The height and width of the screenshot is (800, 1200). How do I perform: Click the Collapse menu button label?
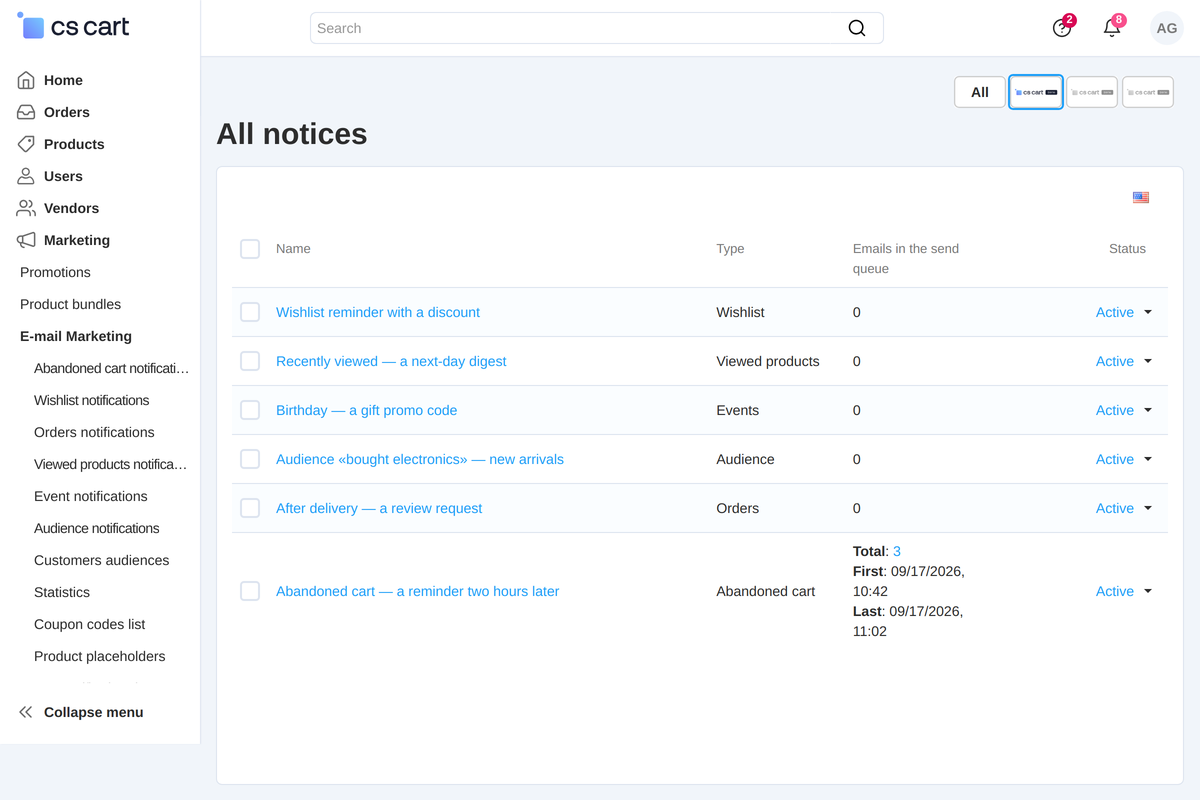click(x=94, y=712)
